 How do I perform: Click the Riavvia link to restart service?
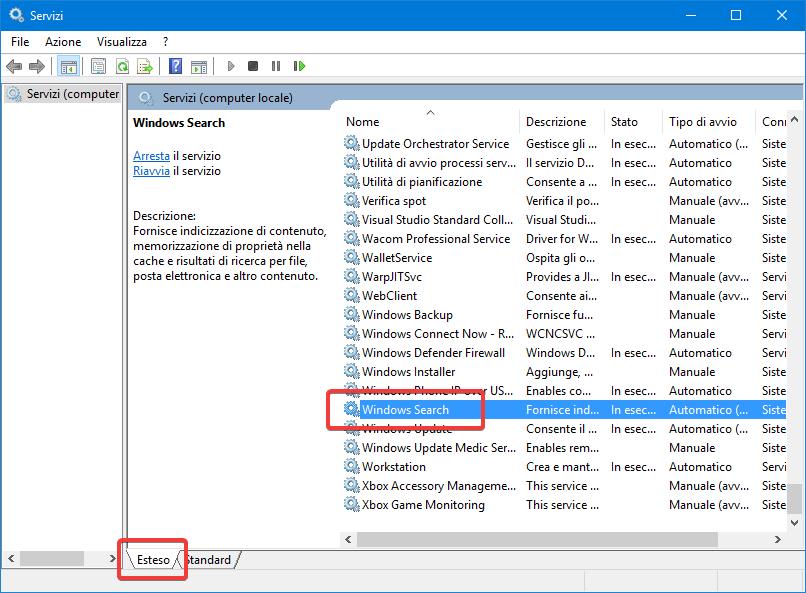coord(151,171)
